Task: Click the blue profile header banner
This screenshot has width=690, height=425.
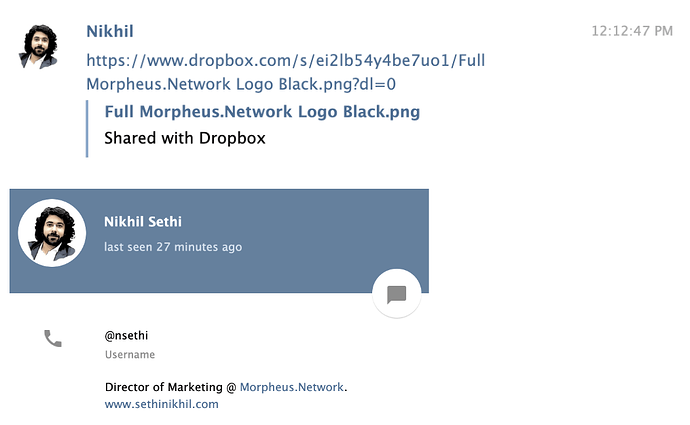Action: click(219, 241)
